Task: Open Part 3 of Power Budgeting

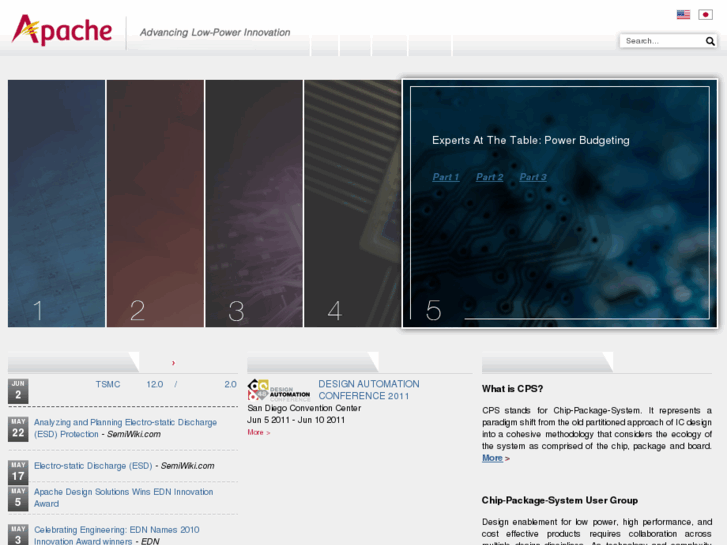Action: click(533, 177)
